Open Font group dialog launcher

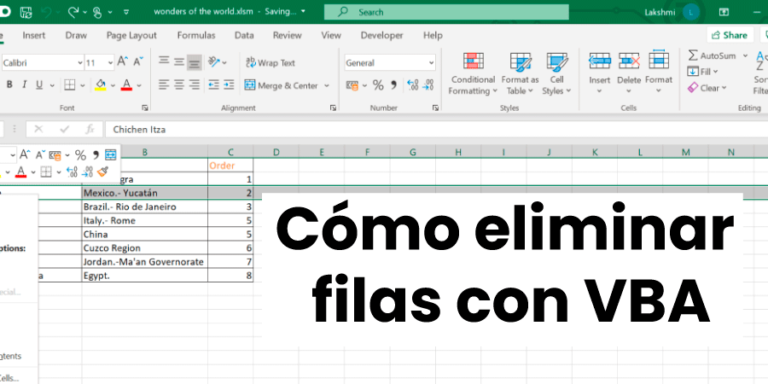(144, 108)
